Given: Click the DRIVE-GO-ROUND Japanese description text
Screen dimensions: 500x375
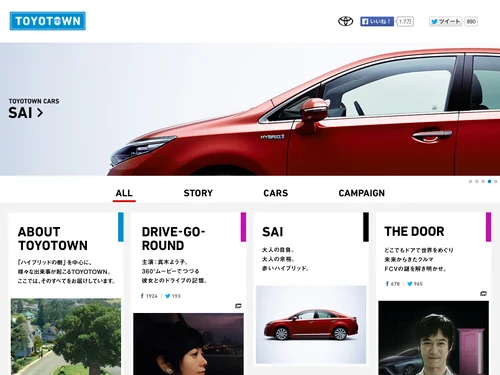Looking at the screenshot, I should coord(174,271).
